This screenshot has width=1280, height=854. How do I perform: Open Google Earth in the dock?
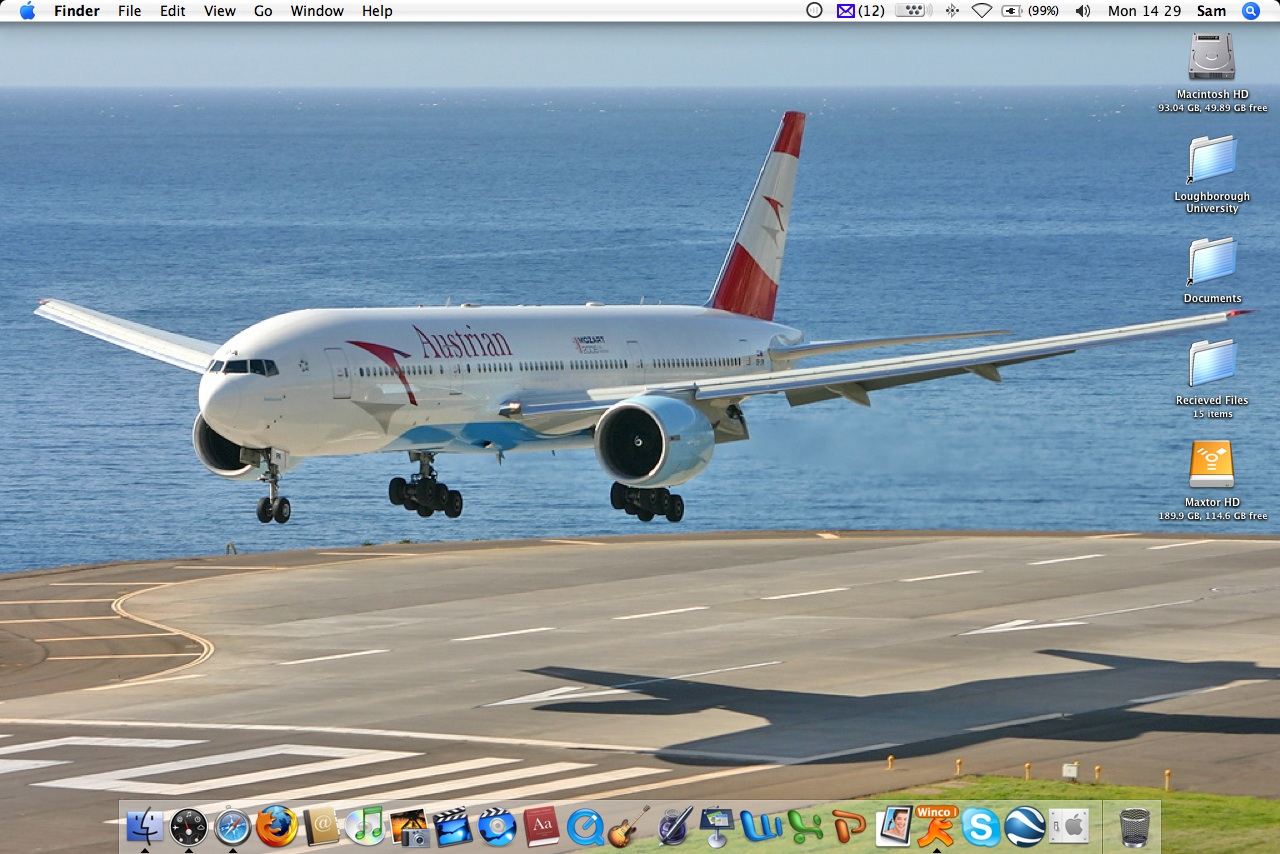coord(1025,827)
